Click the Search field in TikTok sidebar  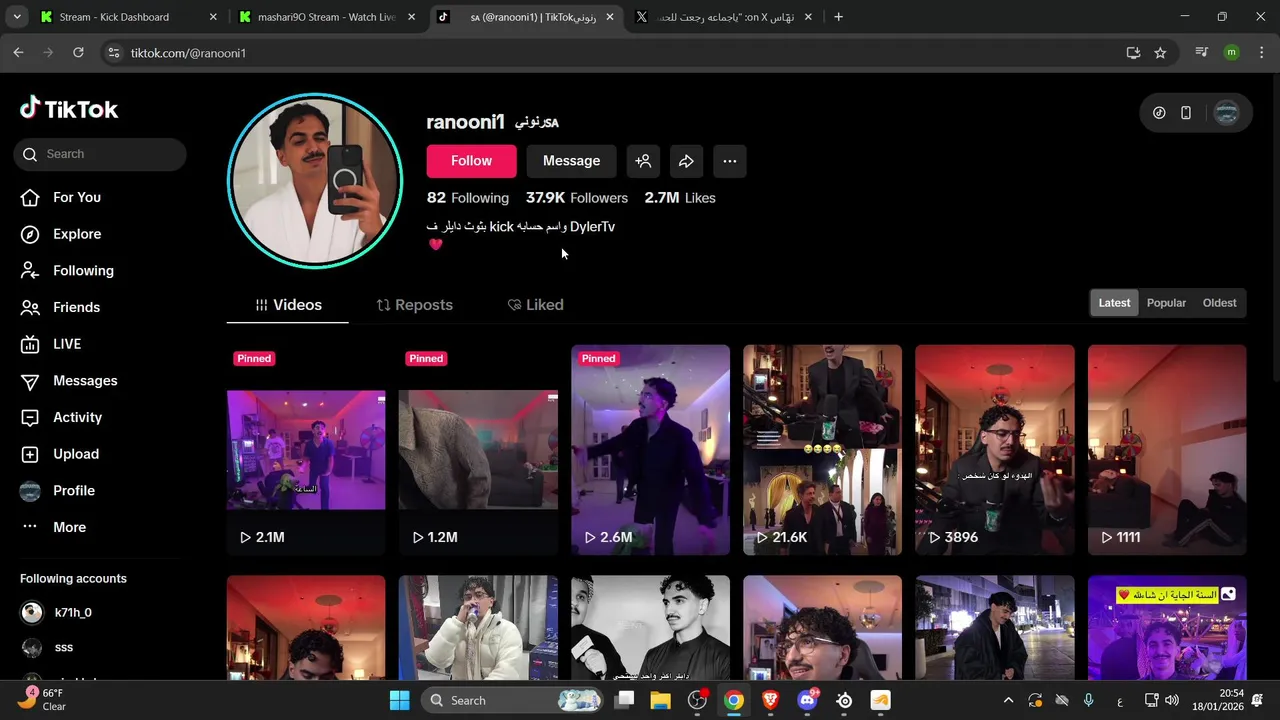(x=100, y=154)
